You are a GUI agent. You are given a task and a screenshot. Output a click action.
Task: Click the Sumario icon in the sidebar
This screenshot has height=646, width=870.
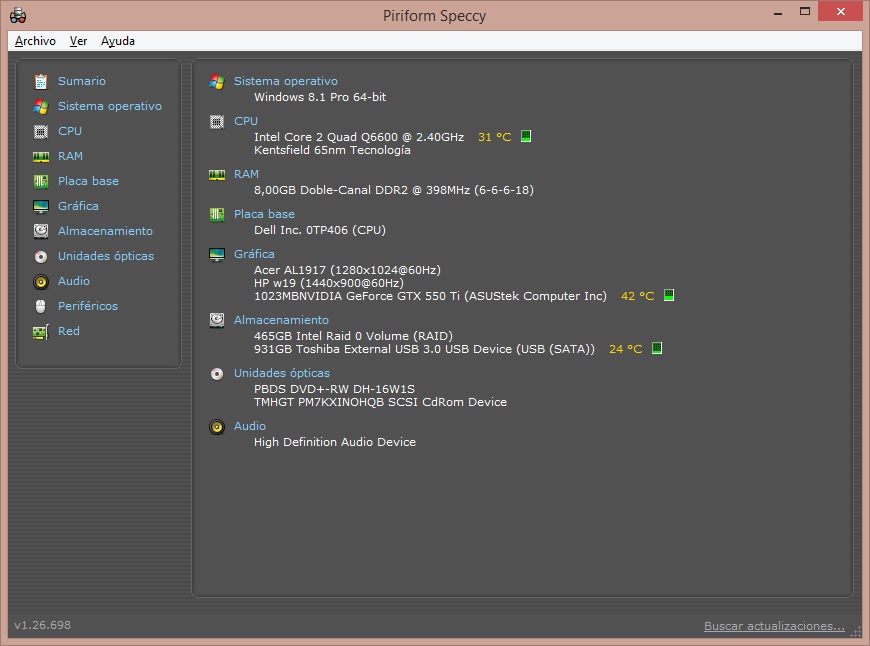41,81
